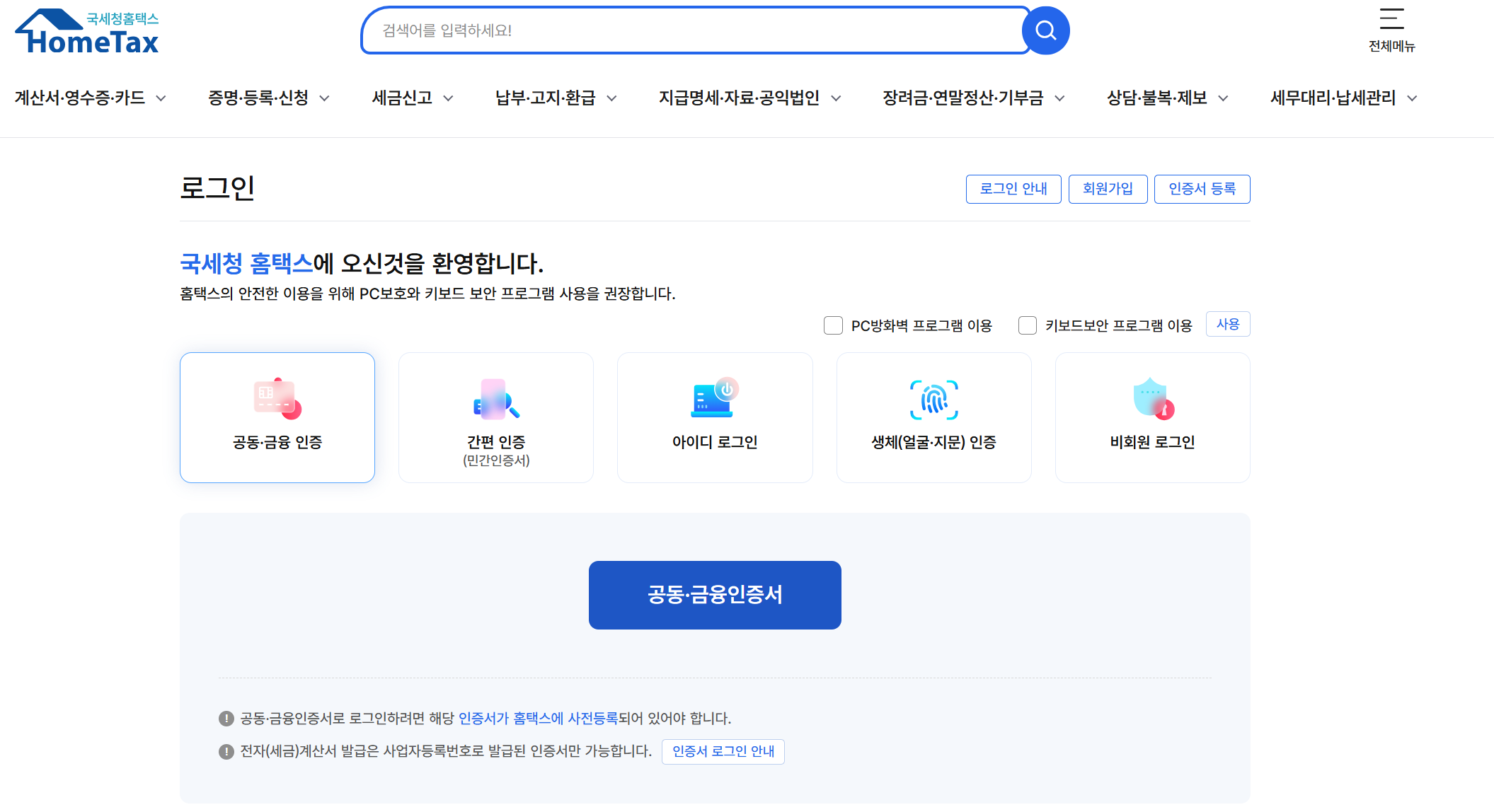Open the 장려금·연말정산·기부금 menu

click(x=963, y=98)
